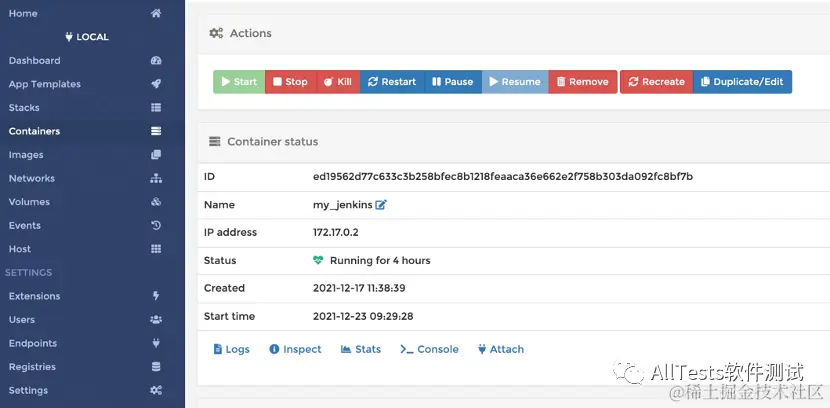Click the Containers list icon in sidebar
This screenshot has height=408, width=830.
click(x=156, y=131)
